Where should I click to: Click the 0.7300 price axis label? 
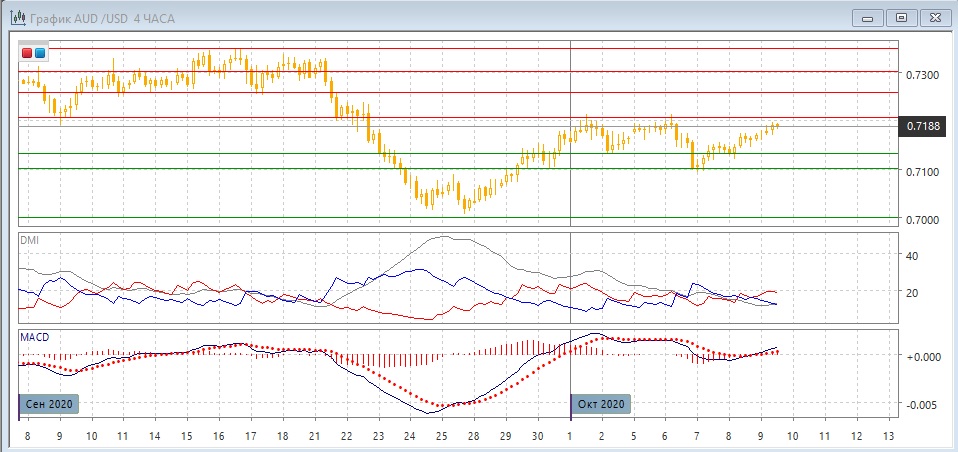click(922, 75)
